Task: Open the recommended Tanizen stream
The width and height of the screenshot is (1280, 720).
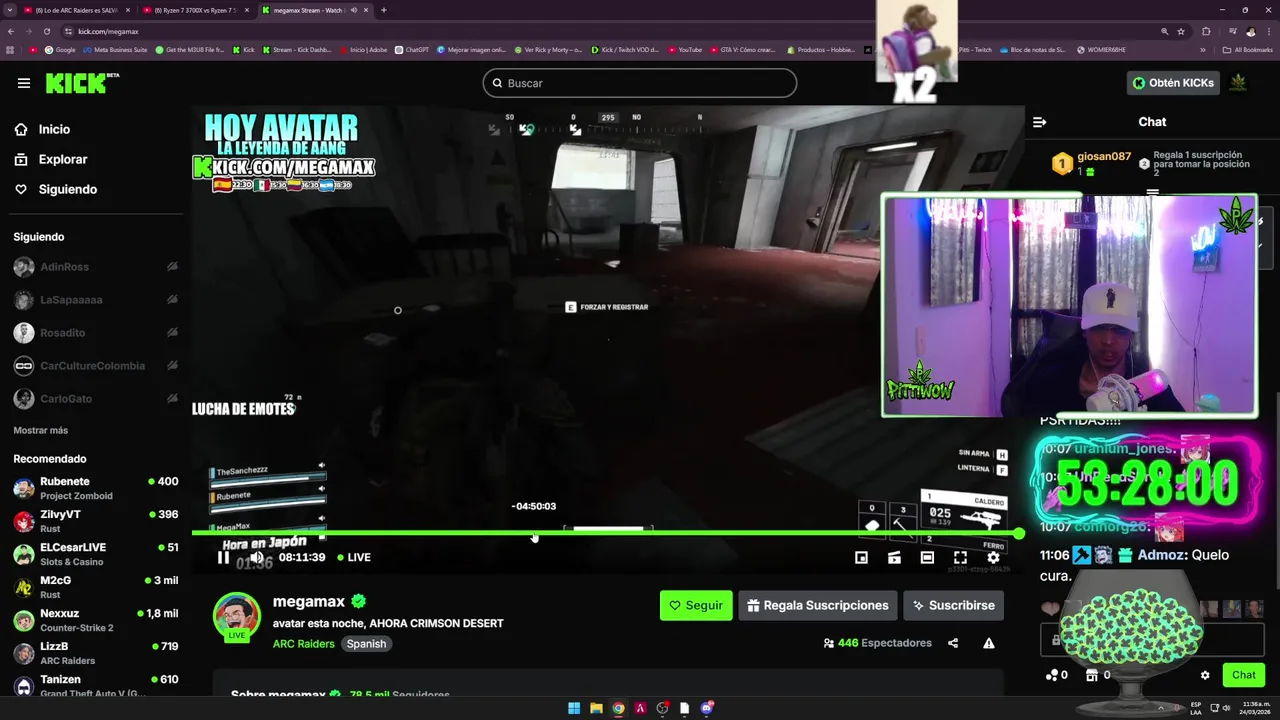Action: [x=95, y=686]
